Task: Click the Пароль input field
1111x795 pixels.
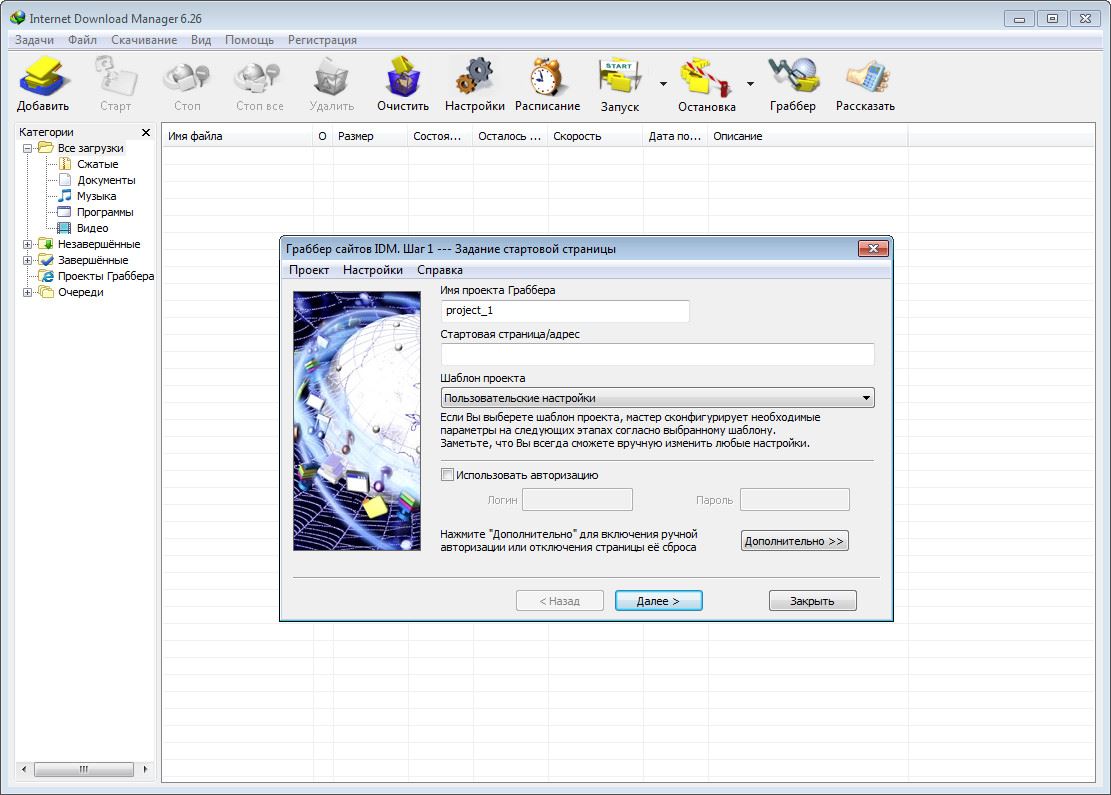Action: coord(795,500)
